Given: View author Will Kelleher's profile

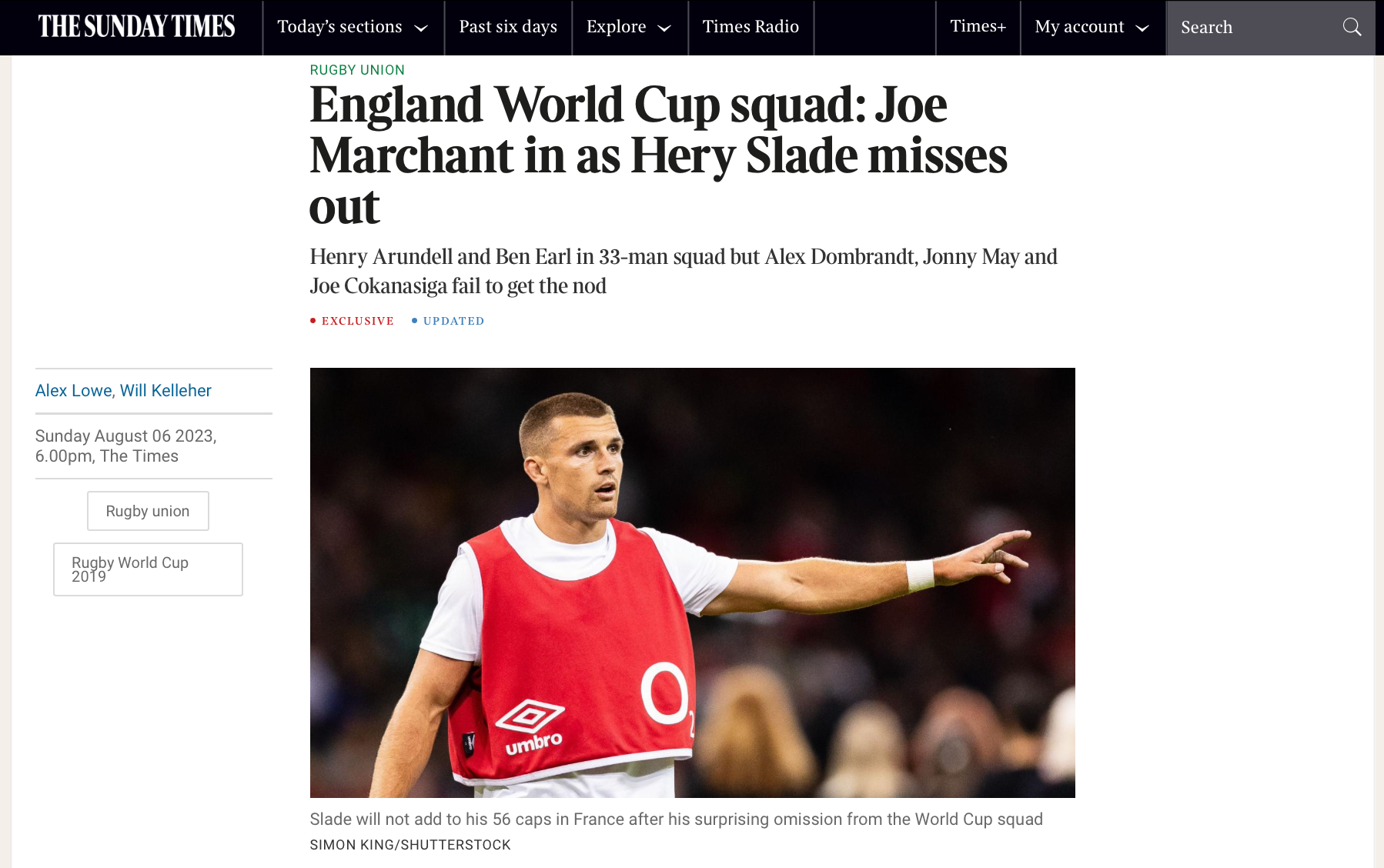Looking at the screenshot, I should tap(165, 391).
